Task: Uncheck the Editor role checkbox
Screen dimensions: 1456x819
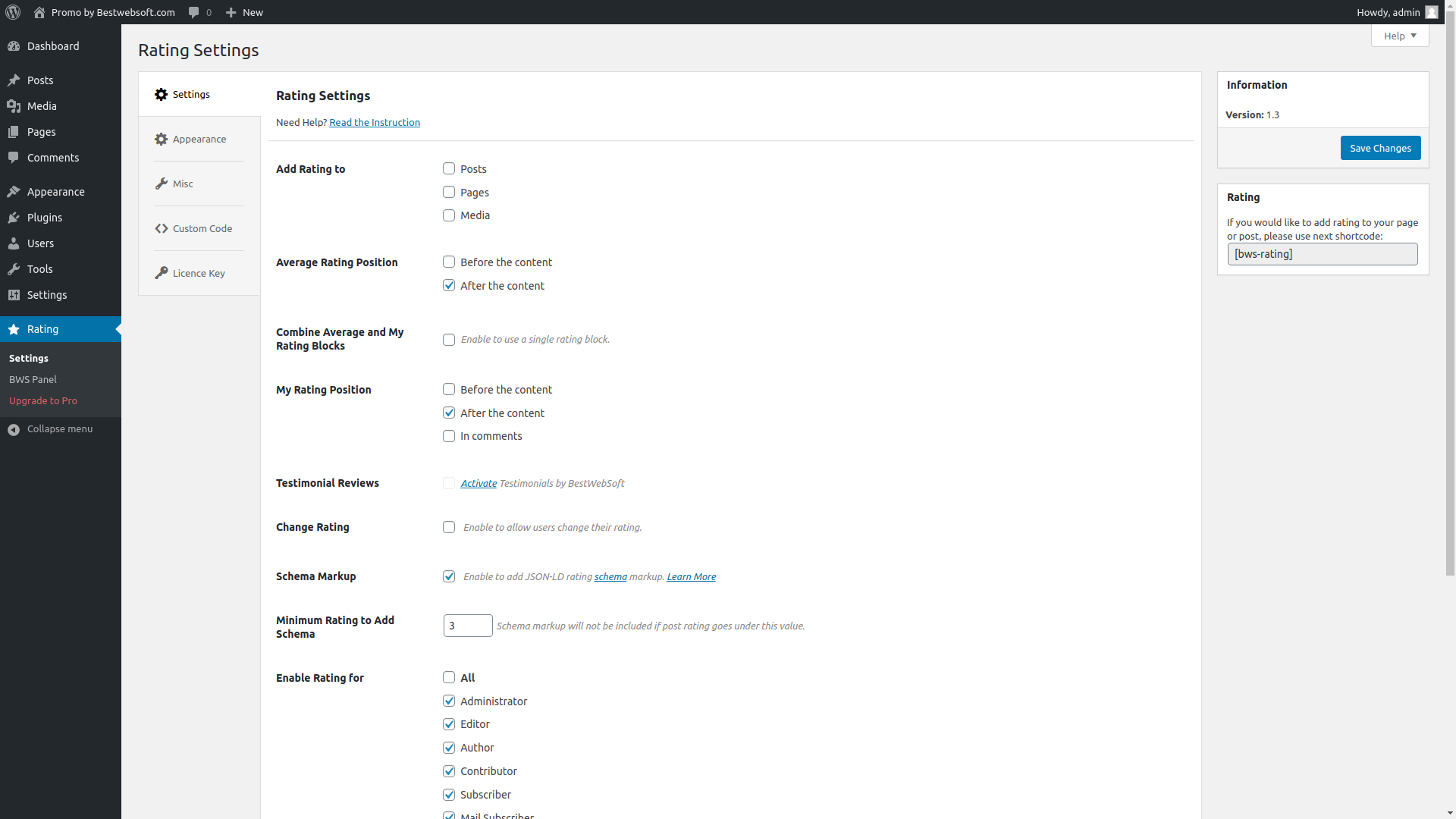Action: tap(449, 724)
